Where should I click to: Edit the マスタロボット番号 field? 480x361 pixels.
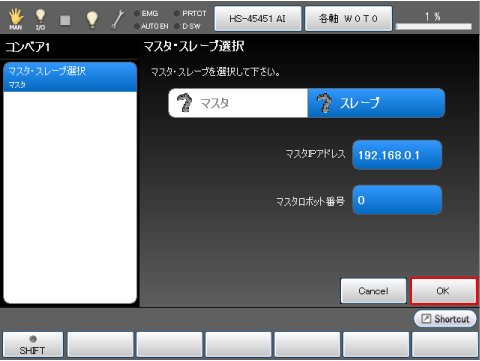coord(397,200)
